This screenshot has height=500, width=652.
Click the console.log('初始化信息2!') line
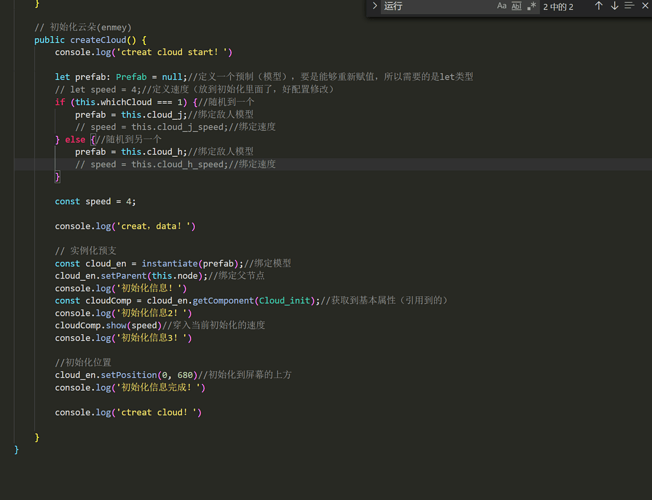(123, 313)
